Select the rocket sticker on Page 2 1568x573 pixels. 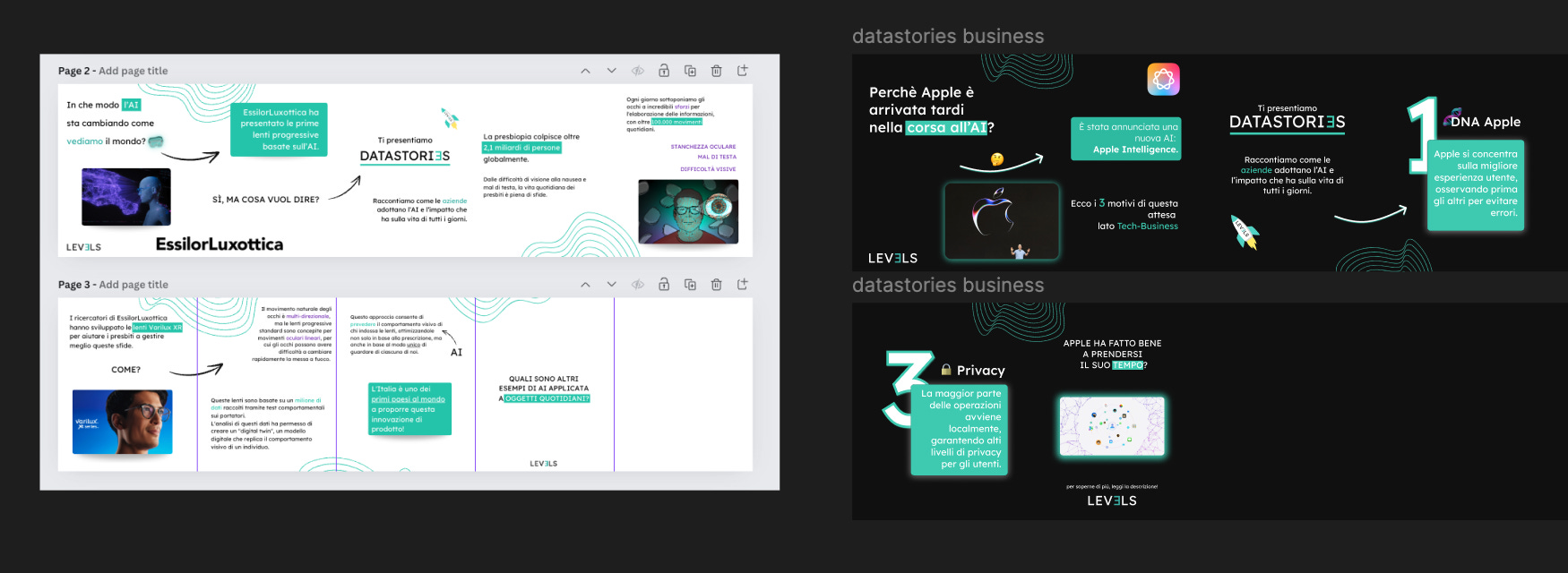450,117
